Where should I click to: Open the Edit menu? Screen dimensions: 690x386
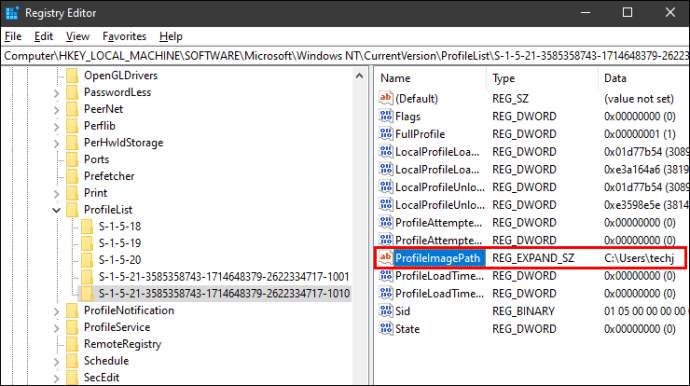tap(44, 37)
